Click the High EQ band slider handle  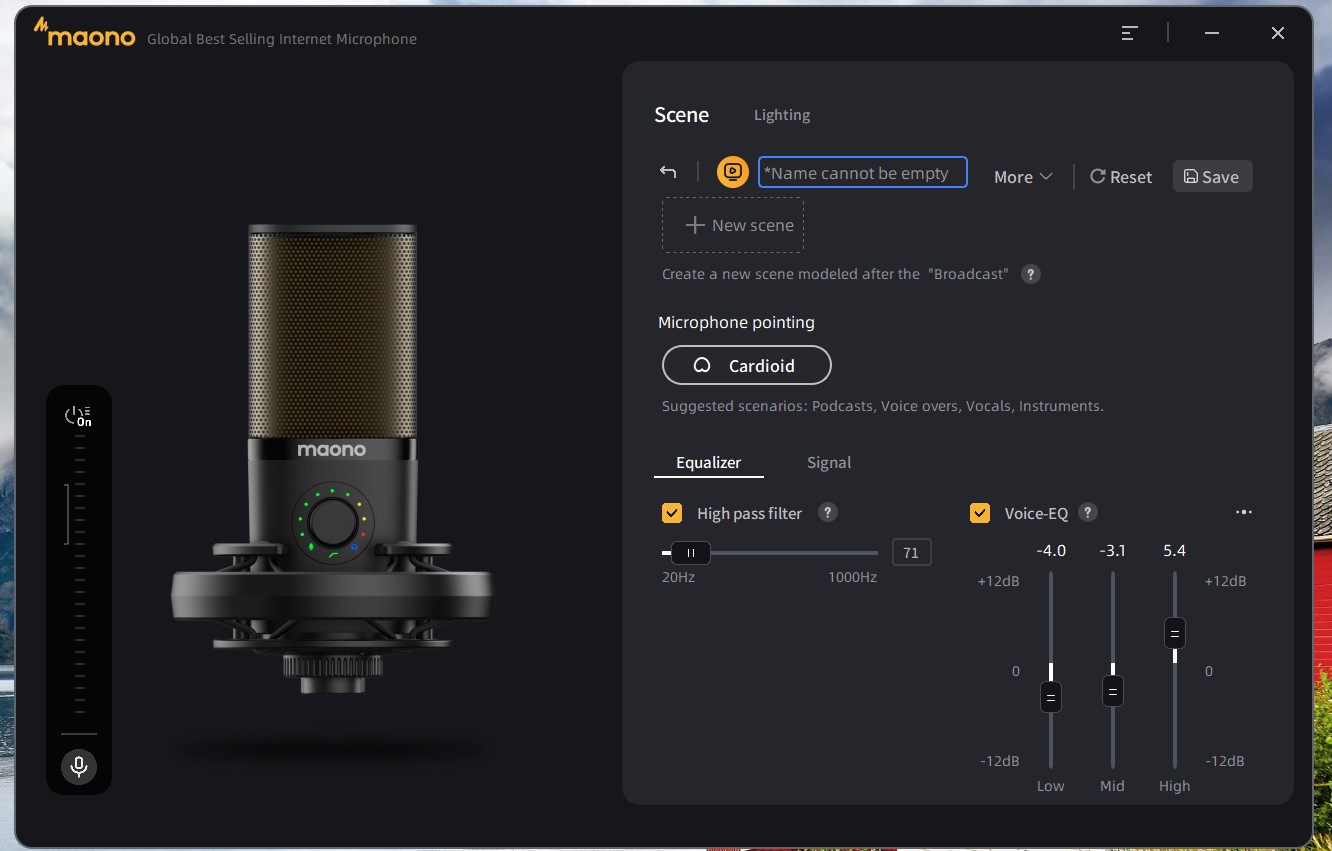[1175, 634]
